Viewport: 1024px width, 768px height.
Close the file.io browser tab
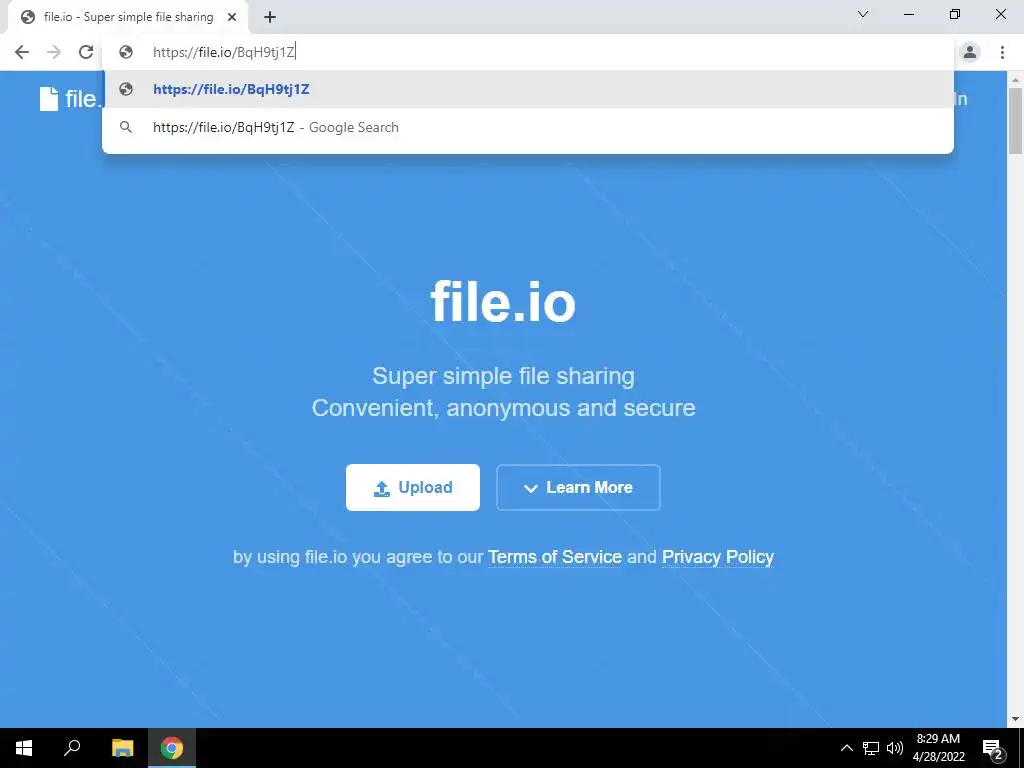tap(232, 17)
